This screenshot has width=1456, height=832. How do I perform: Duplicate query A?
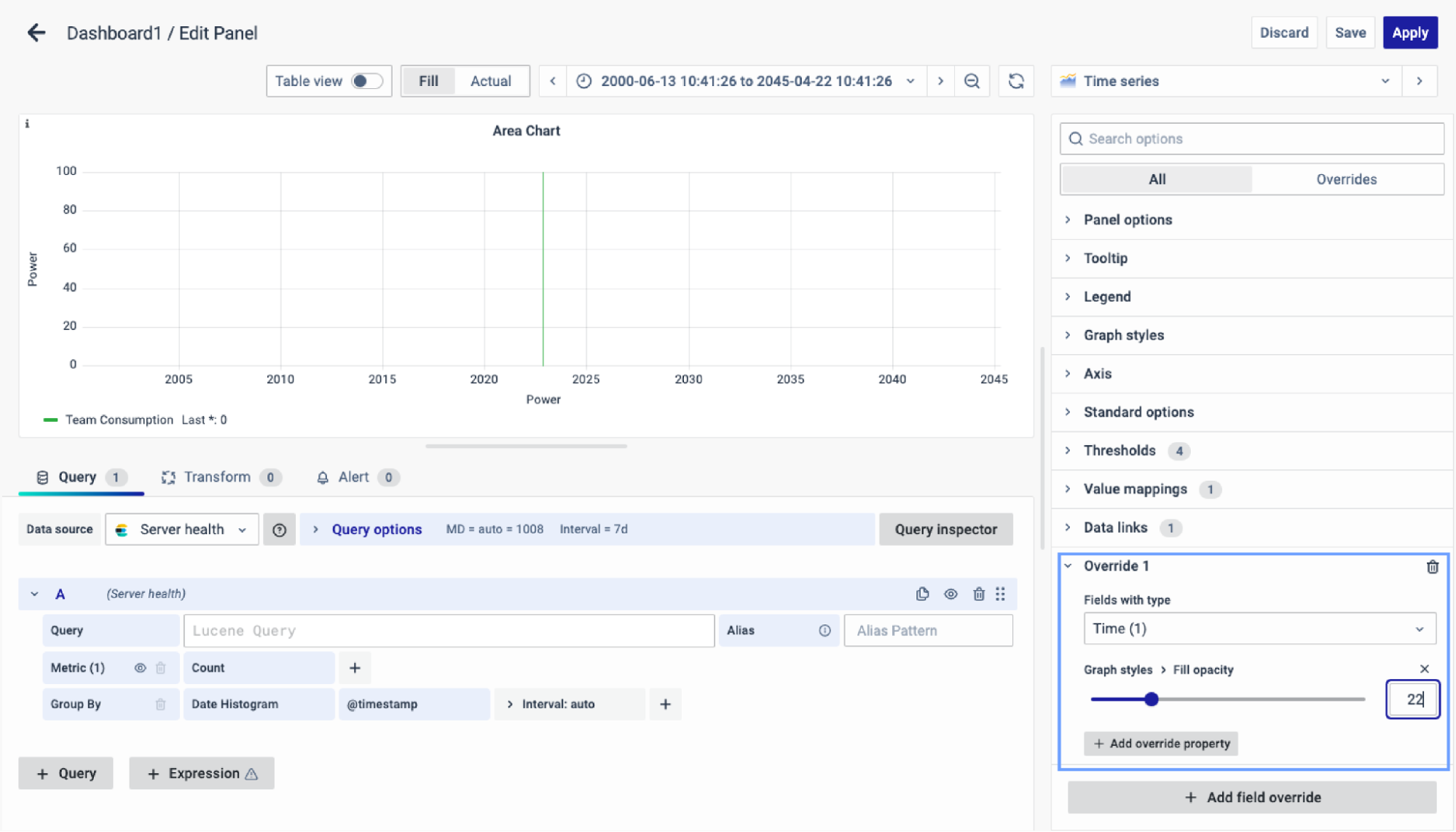[922, 594]
